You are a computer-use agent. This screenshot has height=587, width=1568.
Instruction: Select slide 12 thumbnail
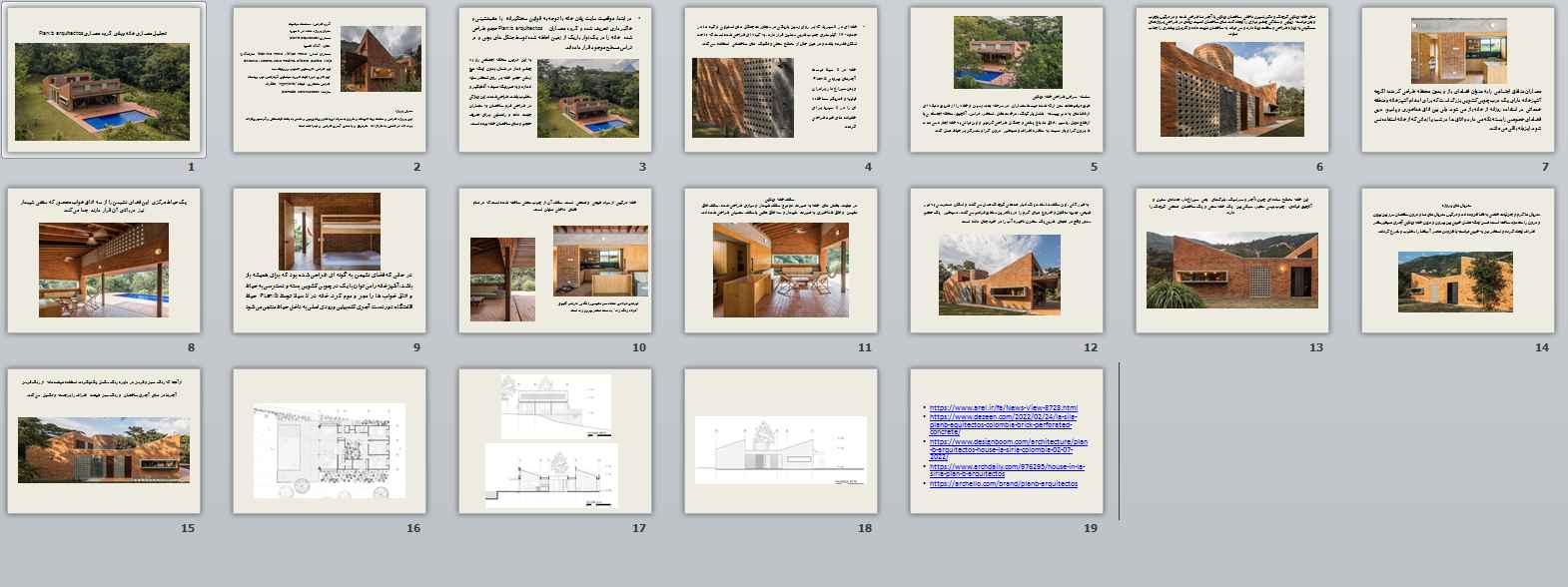coord(1007,261)
